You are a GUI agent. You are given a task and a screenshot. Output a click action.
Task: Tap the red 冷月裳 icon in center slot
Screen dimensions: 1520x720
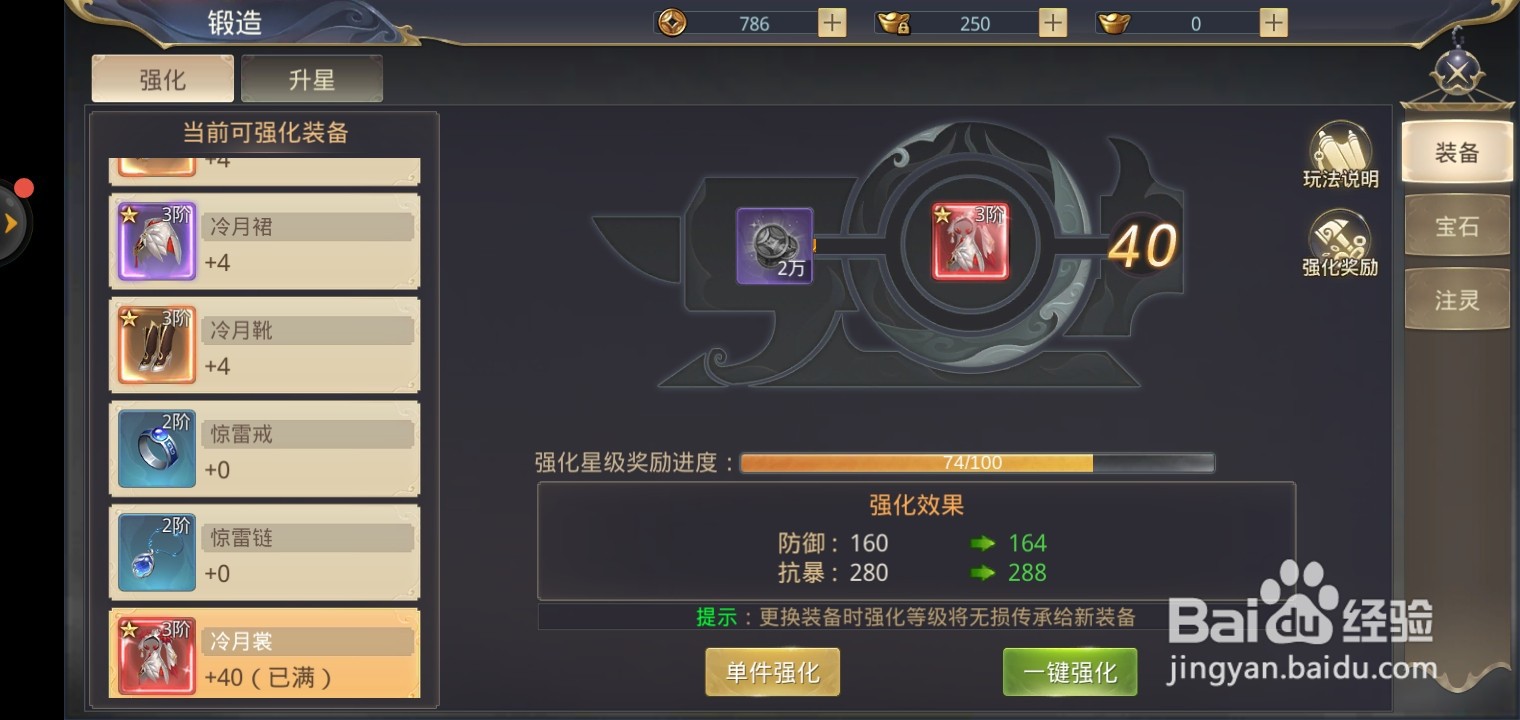[971, 242]
